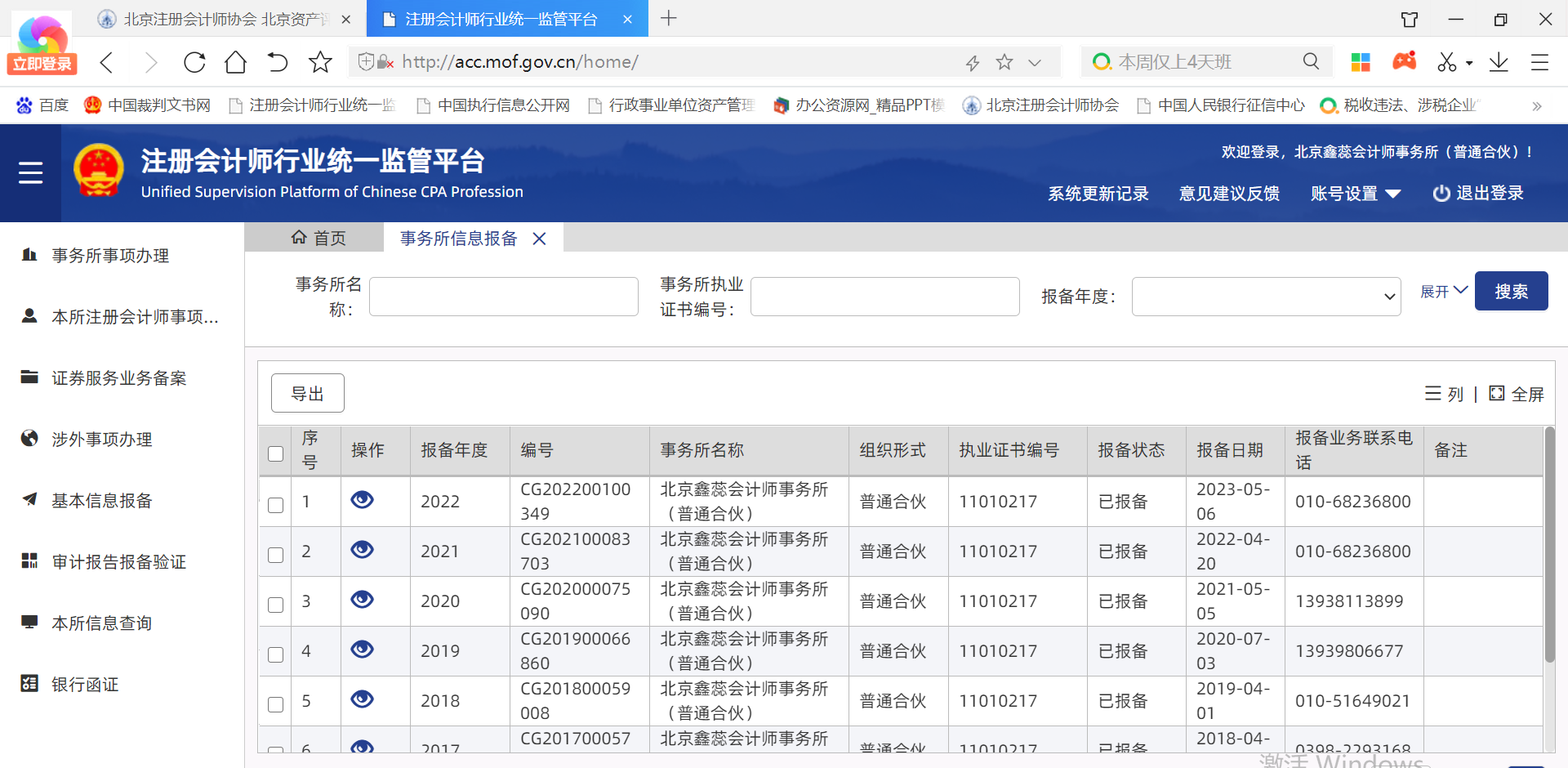The image size is (1568, 768).
Task: Click the 搜索 button
Action: tap(1511, 292)
